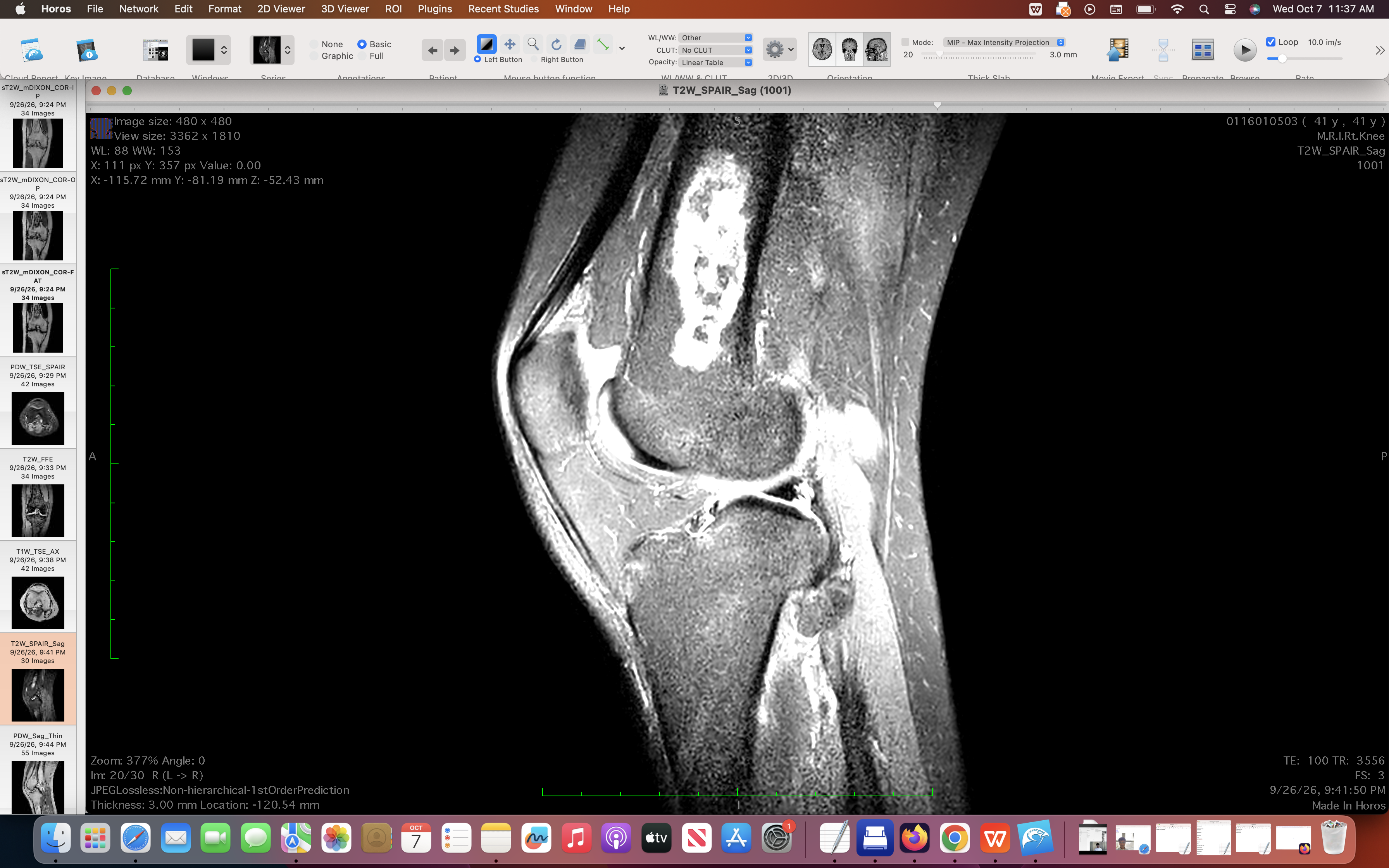The height and width of the screenshot is (868, 1389).
Task: Select the None annotations radio button
Action: click(x=315, y=44)
